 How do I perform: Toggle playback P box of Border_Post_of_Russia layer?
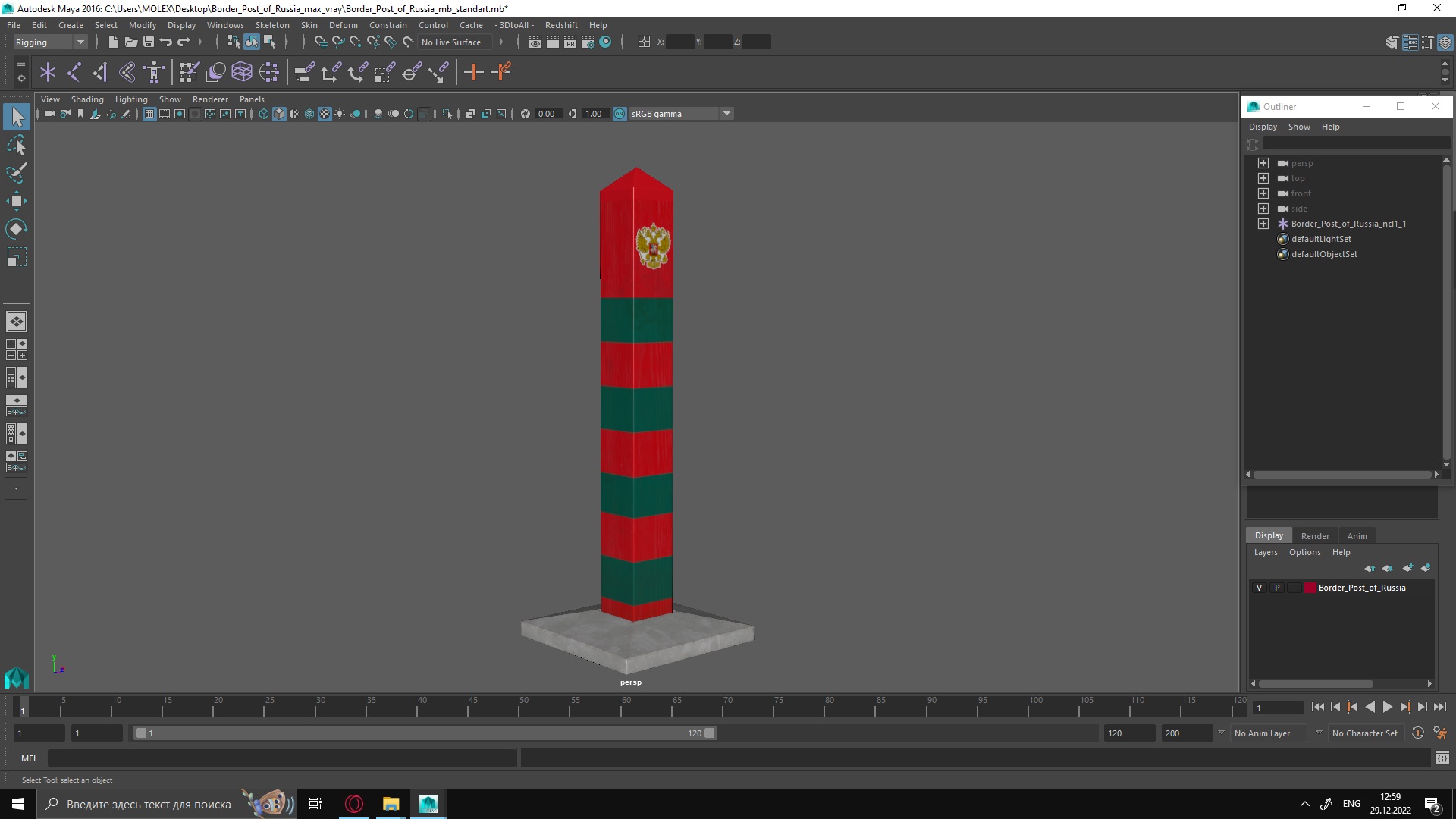1277,588
